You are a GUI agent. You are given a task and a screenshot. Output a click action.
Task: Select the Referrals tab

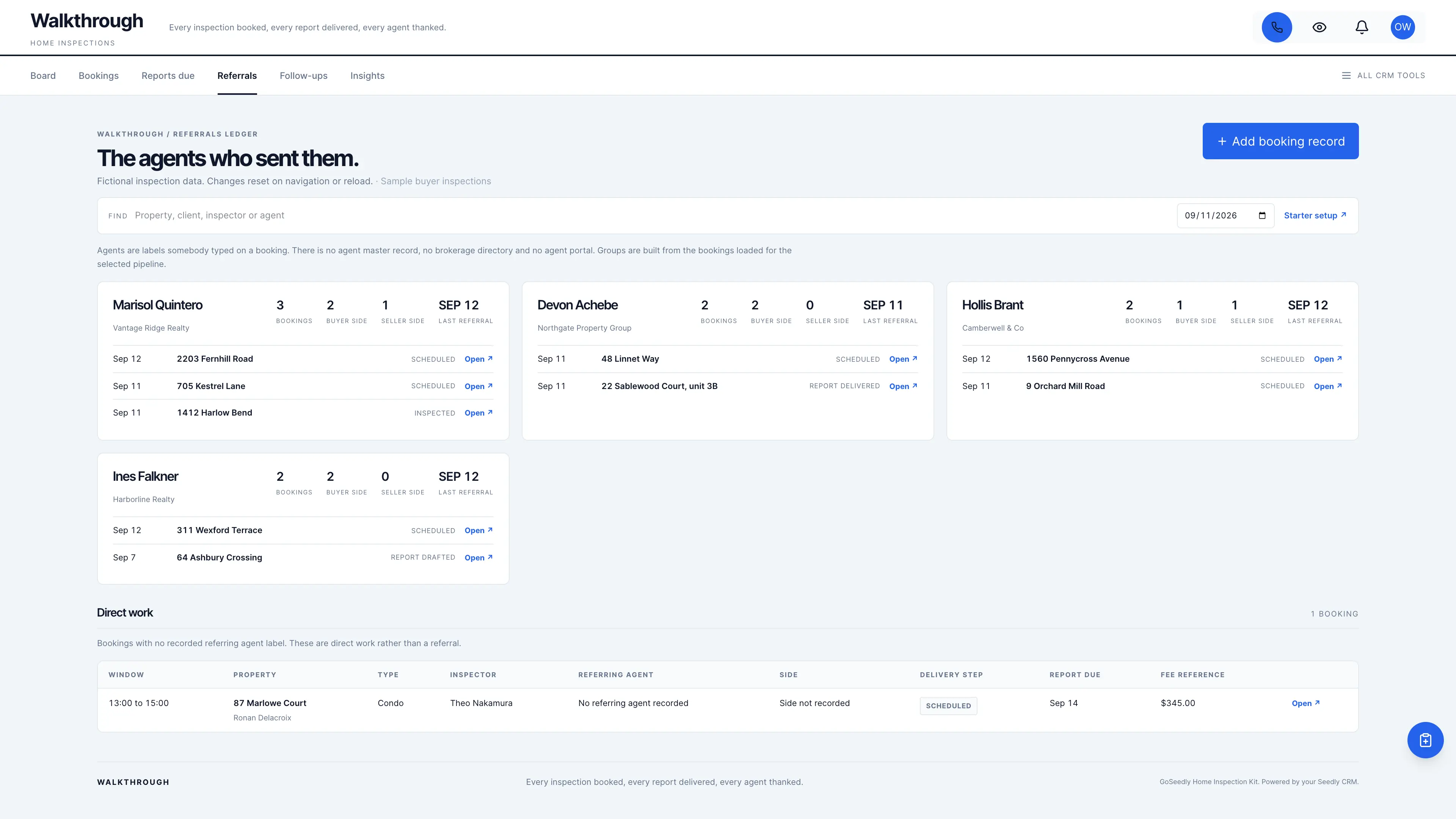click(237, 76)
